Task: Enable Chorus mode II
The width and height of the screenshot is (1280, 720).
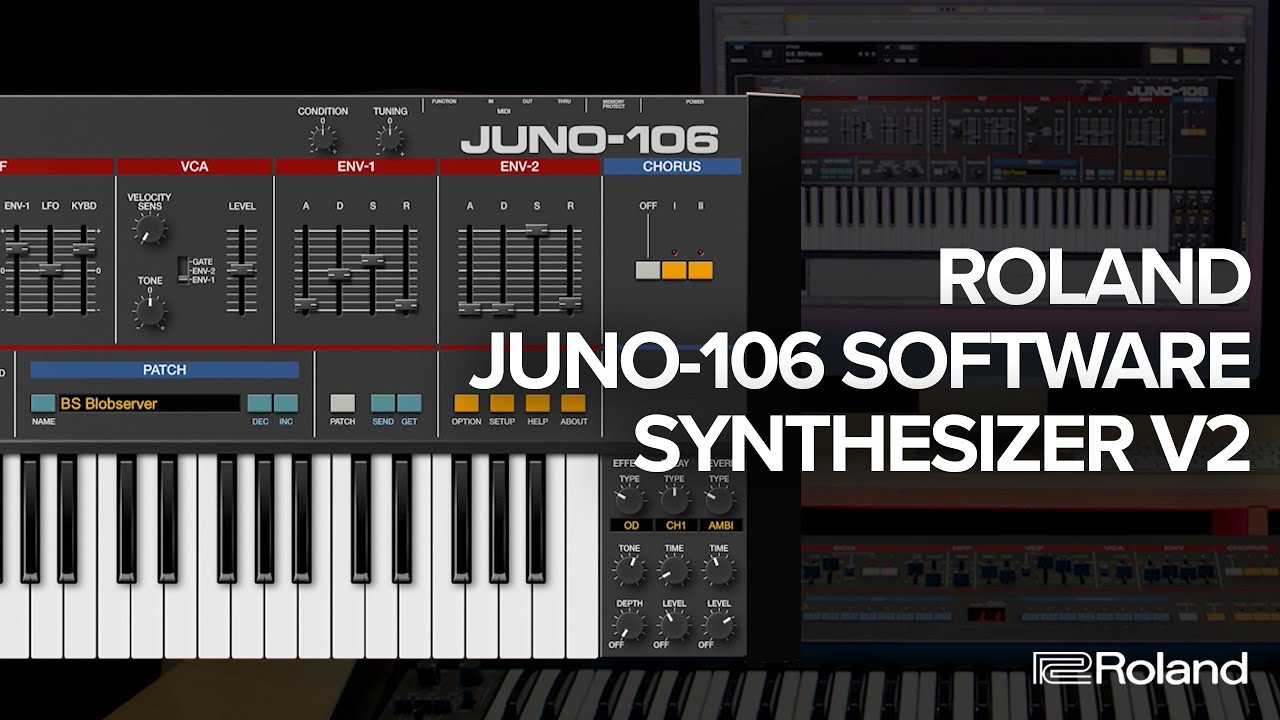Action: click(700, 270)
